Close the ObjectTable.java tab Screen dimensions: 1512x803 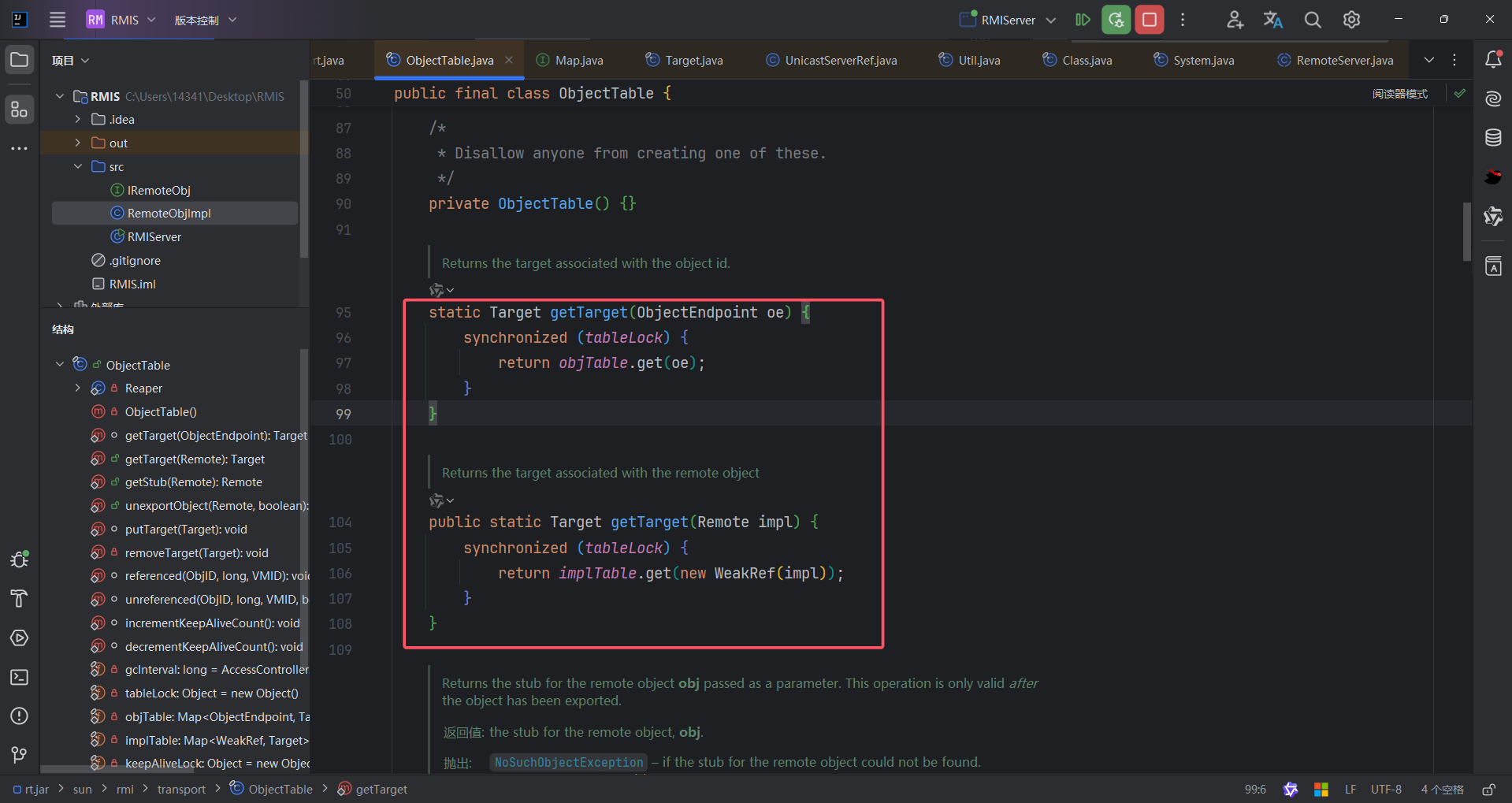point(509,60)
